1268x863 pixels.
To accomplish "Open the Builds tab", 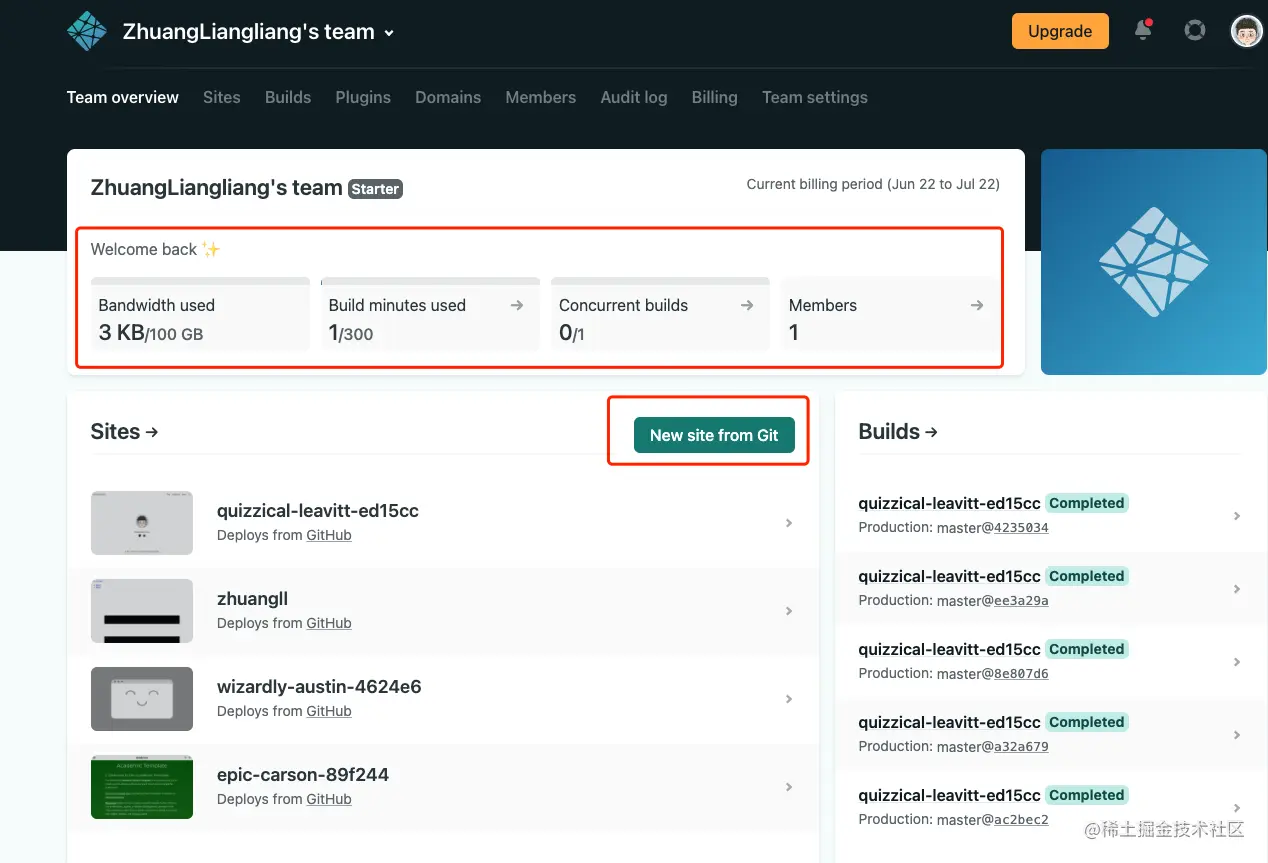I will pyautogui.click(x=288, y=97).
